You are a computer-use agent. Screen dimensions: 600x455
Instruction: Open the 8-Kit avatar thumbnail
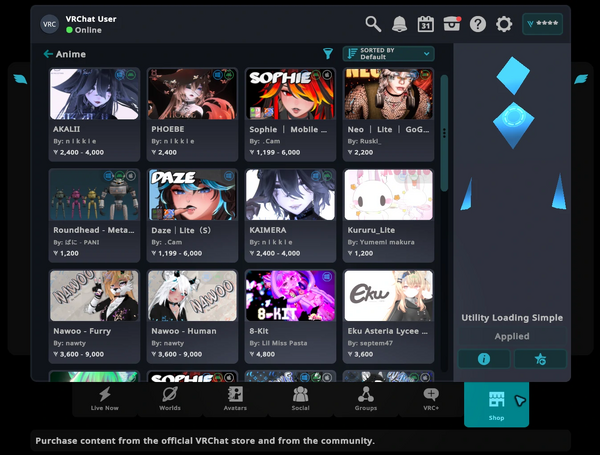pyautogui.click(x=290, y=296)
